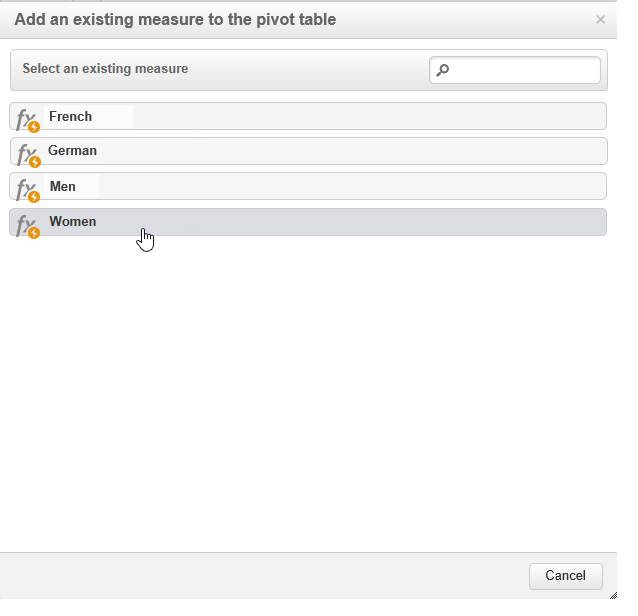Viewport: 638px width, 616px height.
Task: Click the 'Select an existing measure' header
Action: coord(105,69)
